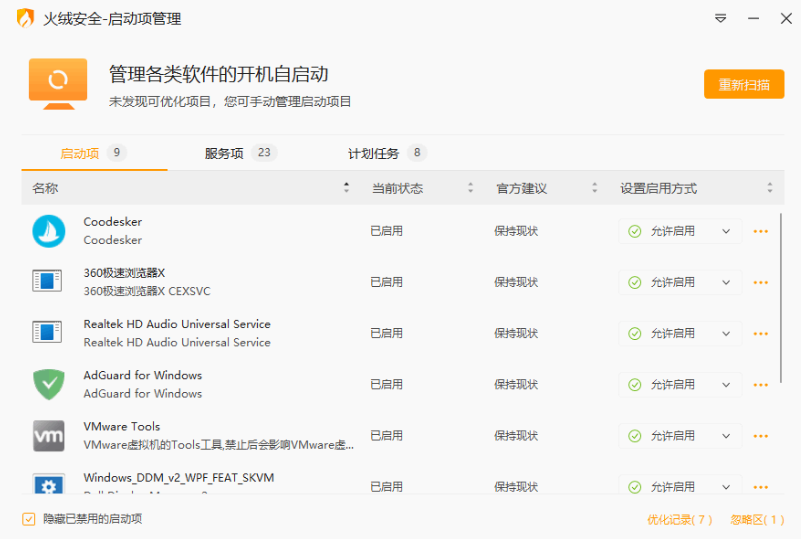Click the VMware Tools vm icon

(x=48, y=436)
